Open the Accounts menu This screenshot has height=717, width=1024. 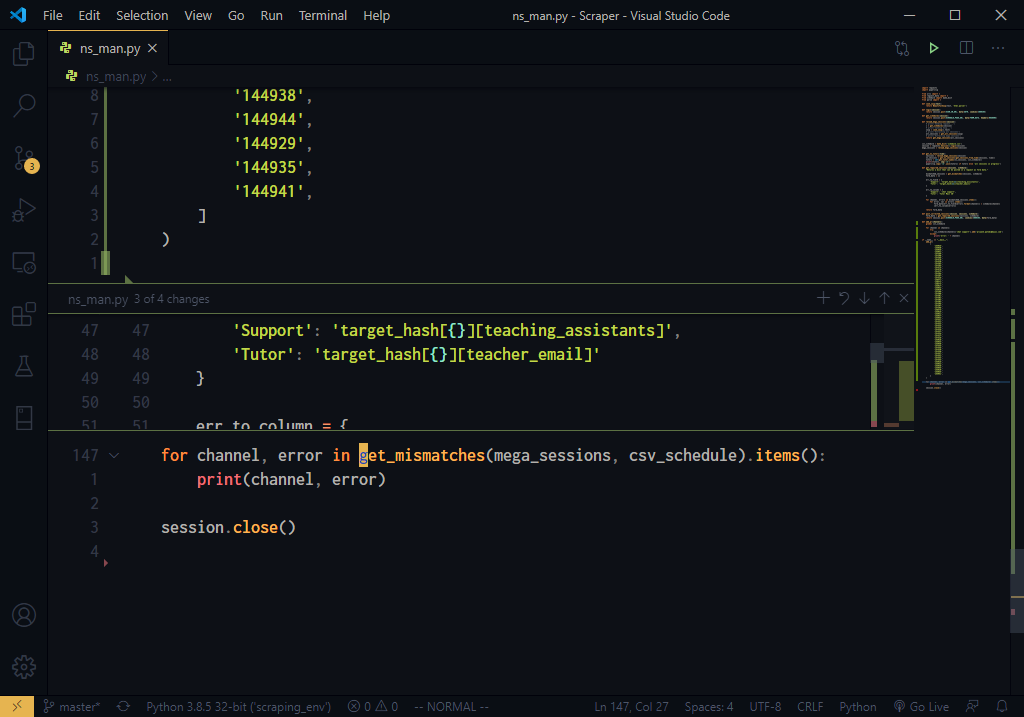point(24,615)
